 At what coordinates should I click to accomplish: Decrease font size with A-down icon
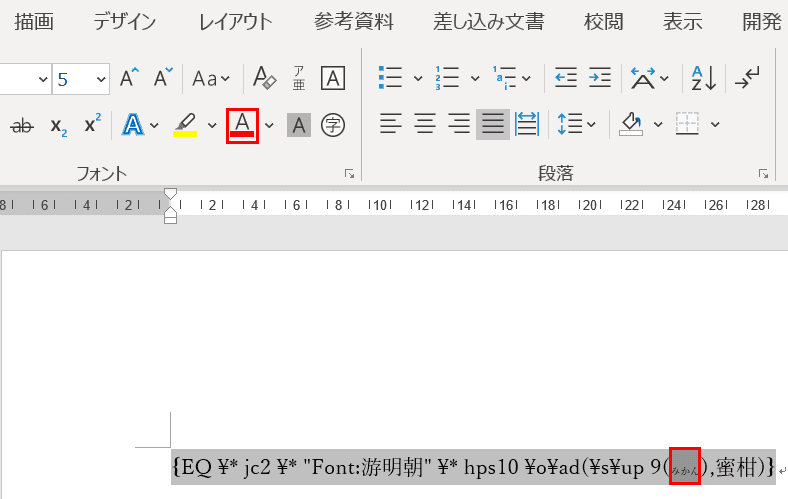click(163, 78)
